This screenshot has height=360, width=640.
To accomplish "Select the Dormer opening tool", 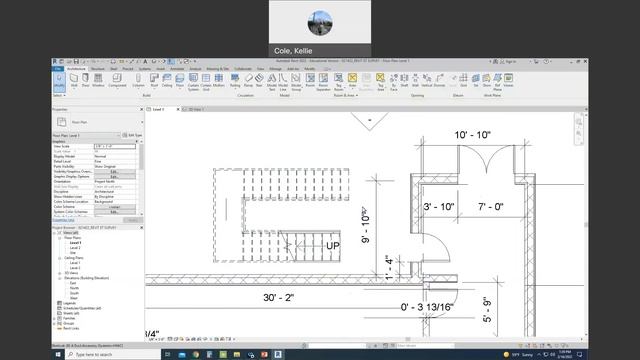I will click(440, 80).
